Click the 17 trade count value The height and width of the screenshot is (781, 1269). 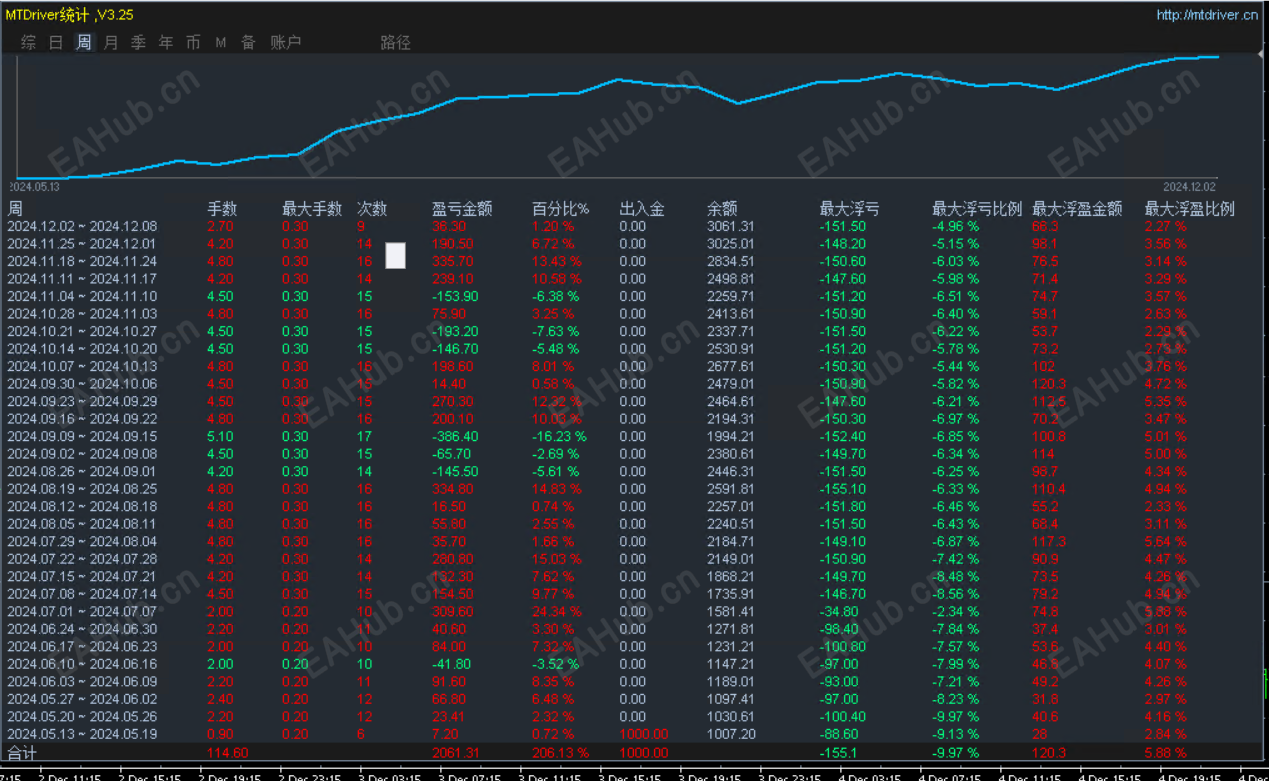(x=365, y=436)
